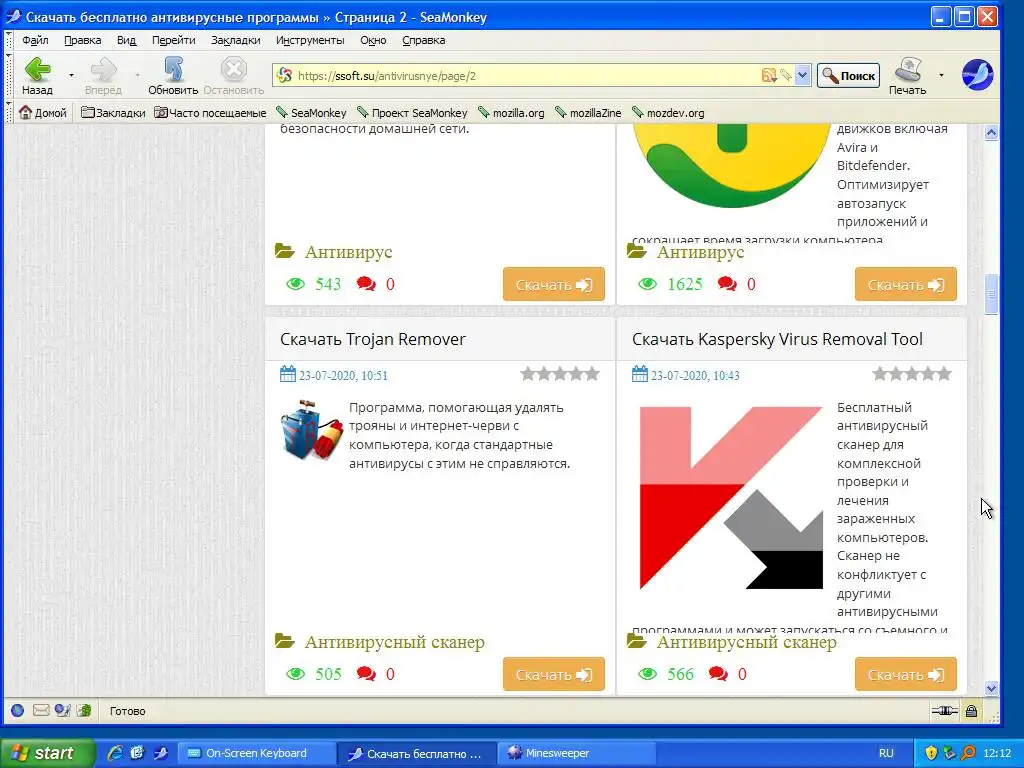Click the site identity icon beside the URL
1024x768 pixels.
284,75
